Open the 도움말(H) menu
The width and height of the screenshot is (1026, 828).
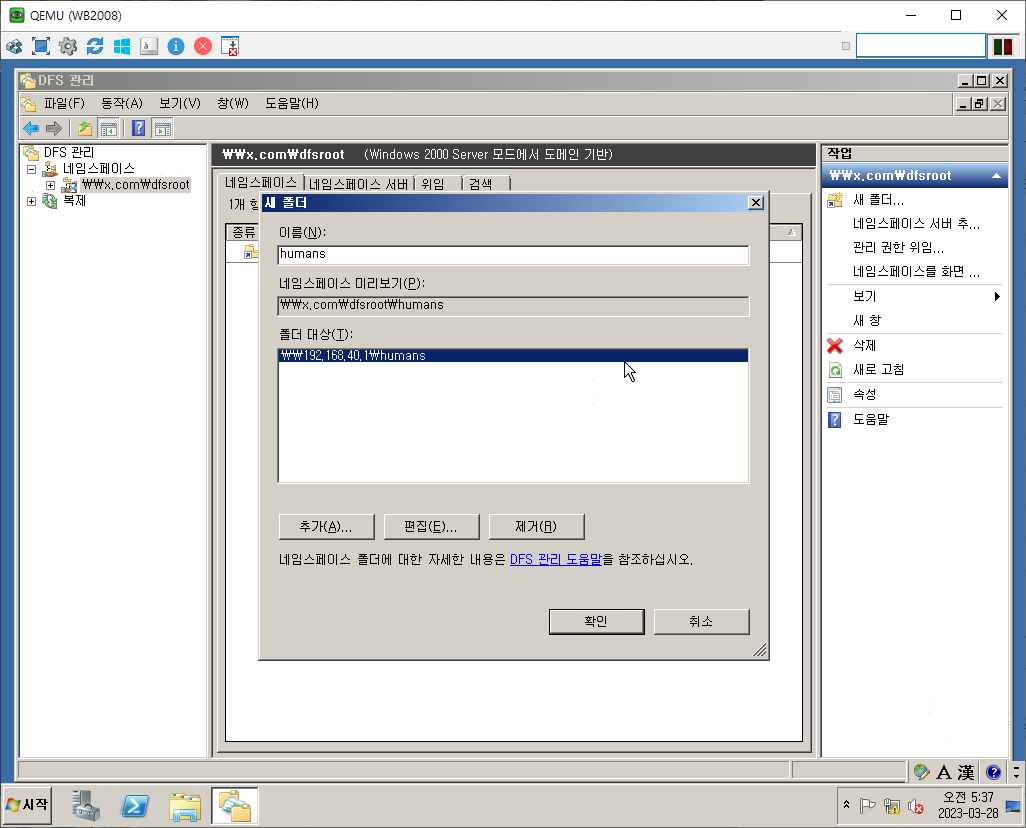point(292,103)
